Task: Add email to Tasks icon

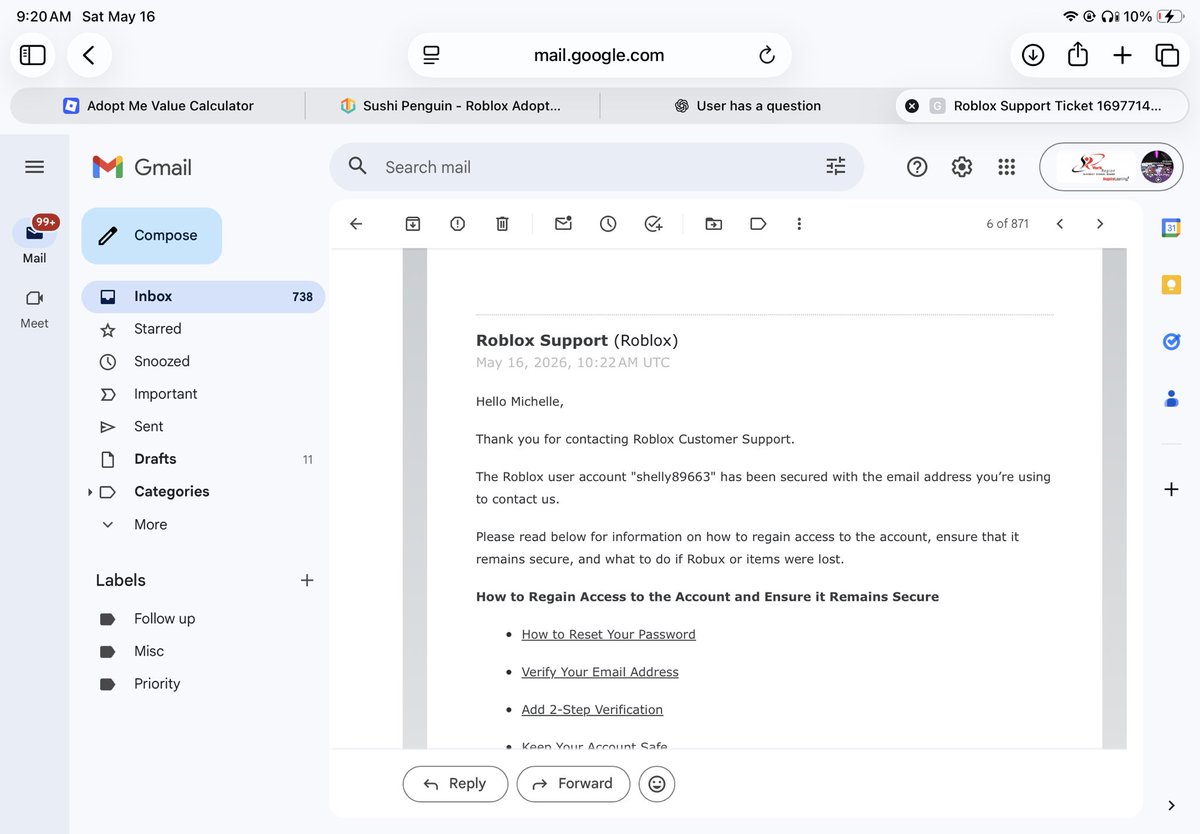Action: [x=653, y=224]
